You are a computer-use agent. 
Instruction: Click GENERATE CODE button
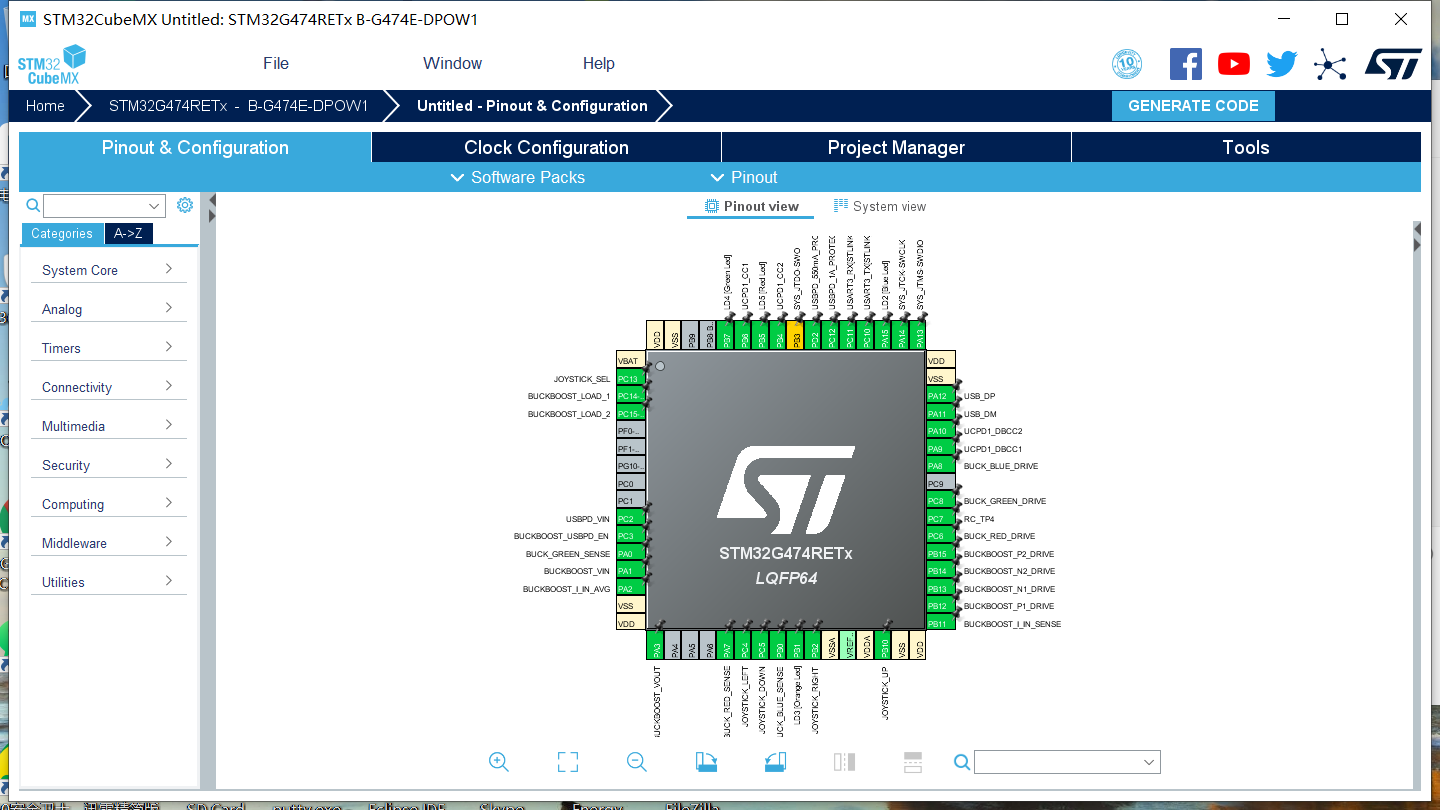tap(1193, 106)
